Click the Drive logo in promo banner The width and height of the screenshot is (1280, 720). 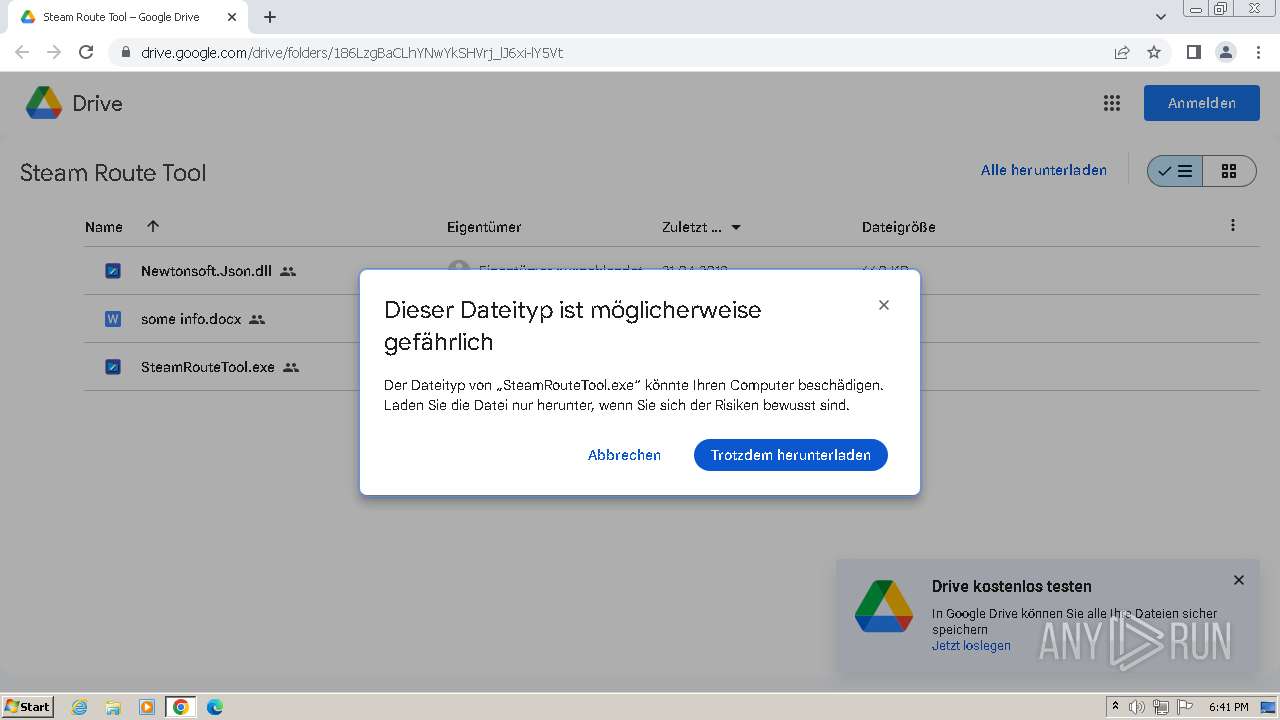pos(884,606)
